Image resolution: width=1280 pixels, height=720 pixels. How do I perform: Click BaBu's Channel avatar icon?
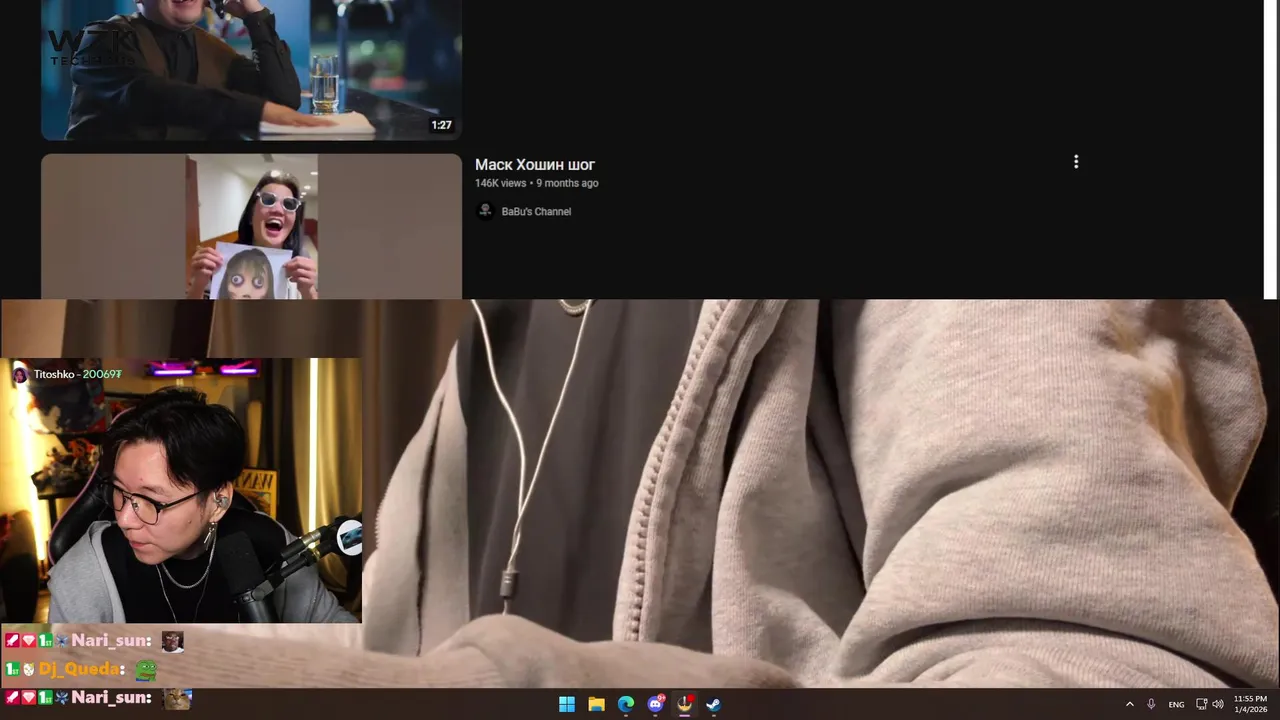(x=485, y=211)
